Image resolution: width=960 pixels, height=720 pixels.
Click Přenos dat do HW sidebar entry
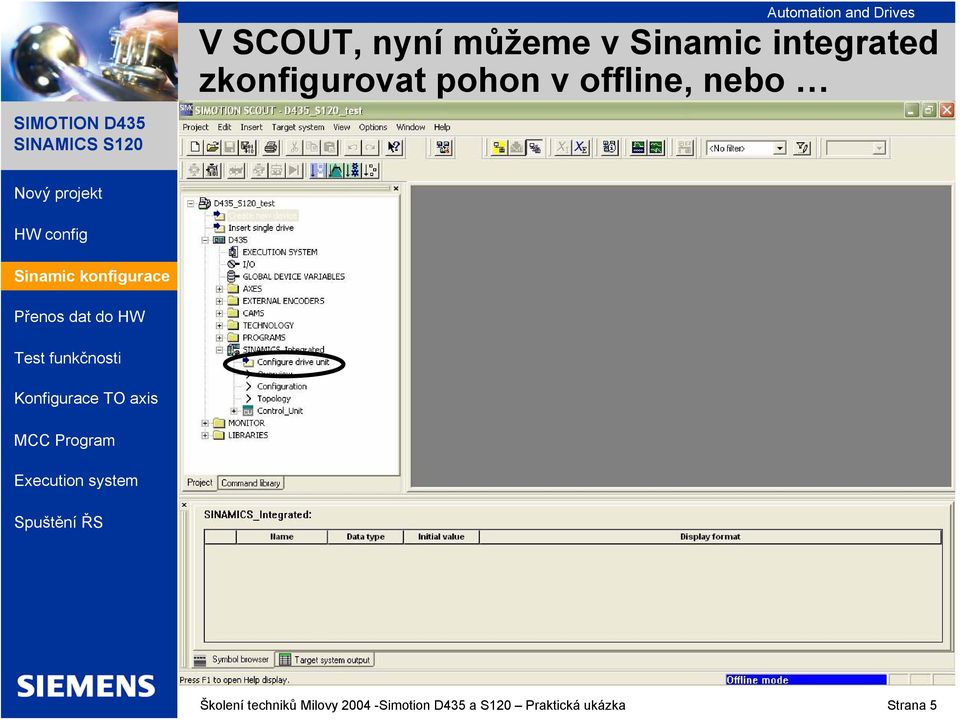(80, 317)
